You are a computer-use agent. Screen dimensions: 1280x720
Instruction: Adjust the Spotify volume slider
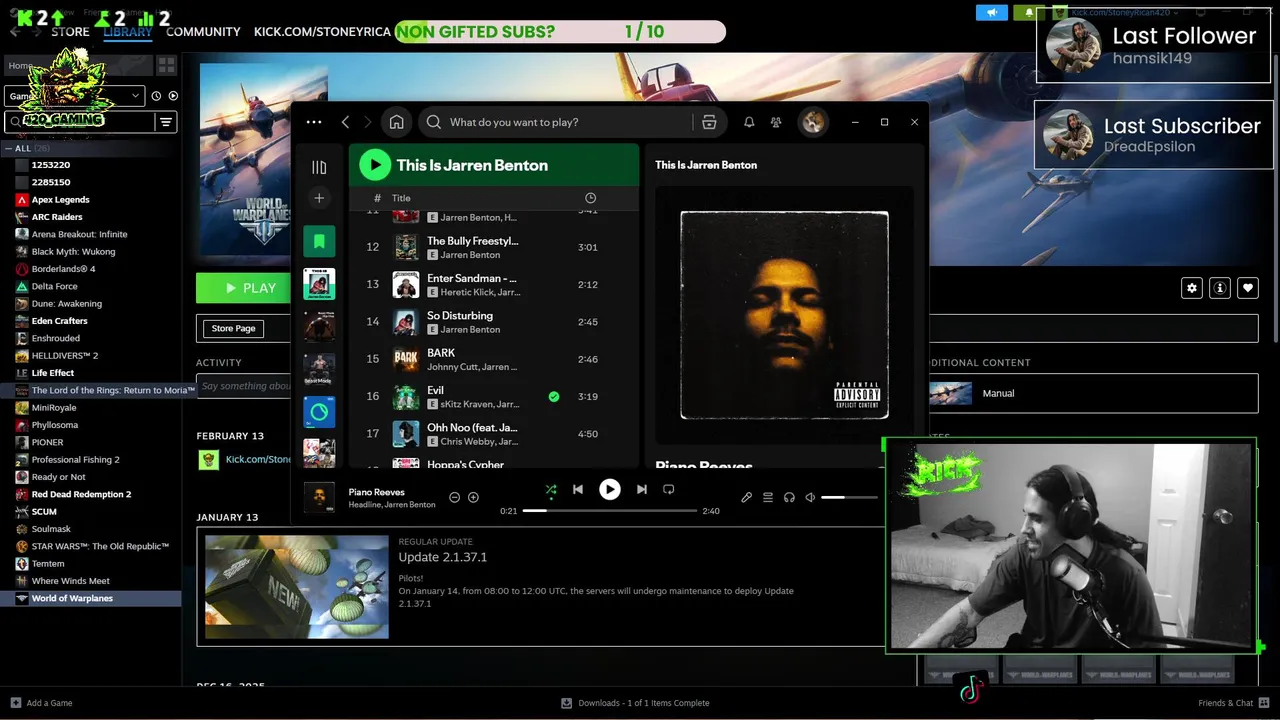[x=849, y=497]
